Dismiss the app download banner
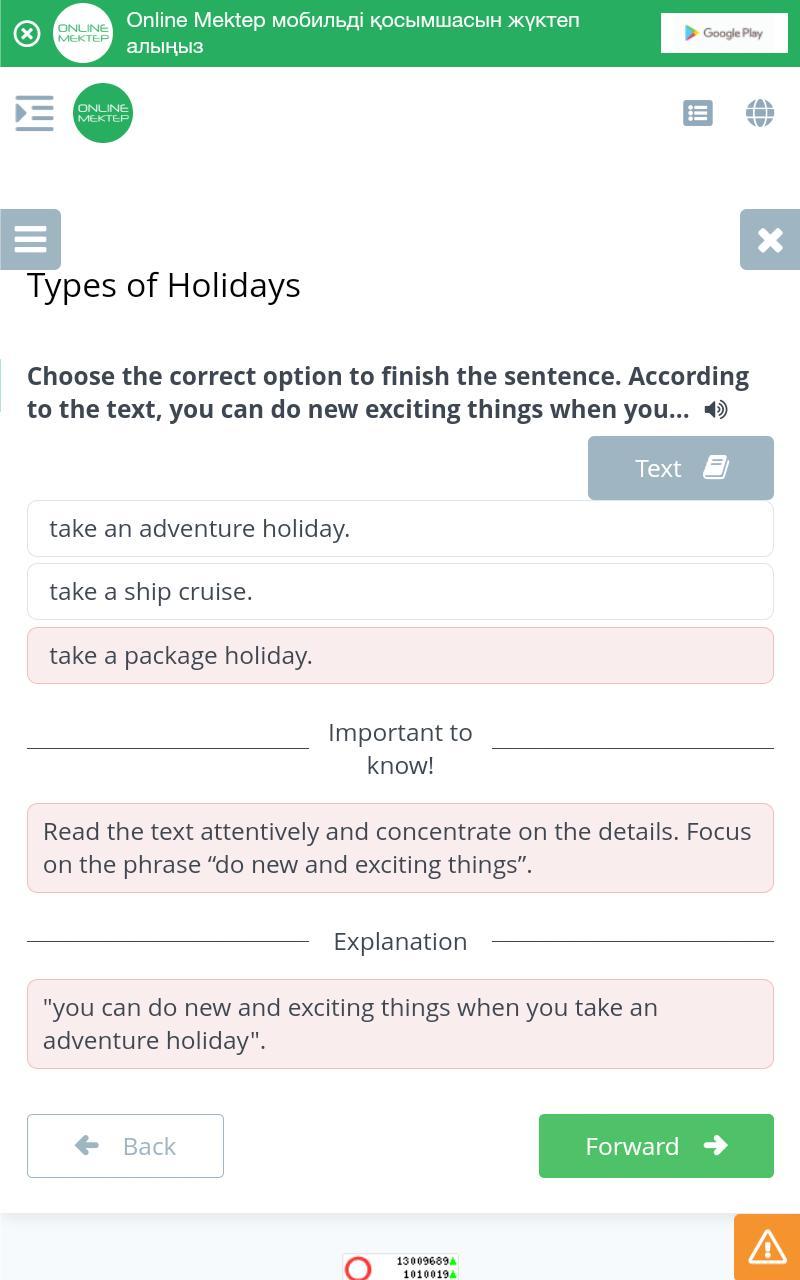The image size is (800, 1280). [27, 34]
